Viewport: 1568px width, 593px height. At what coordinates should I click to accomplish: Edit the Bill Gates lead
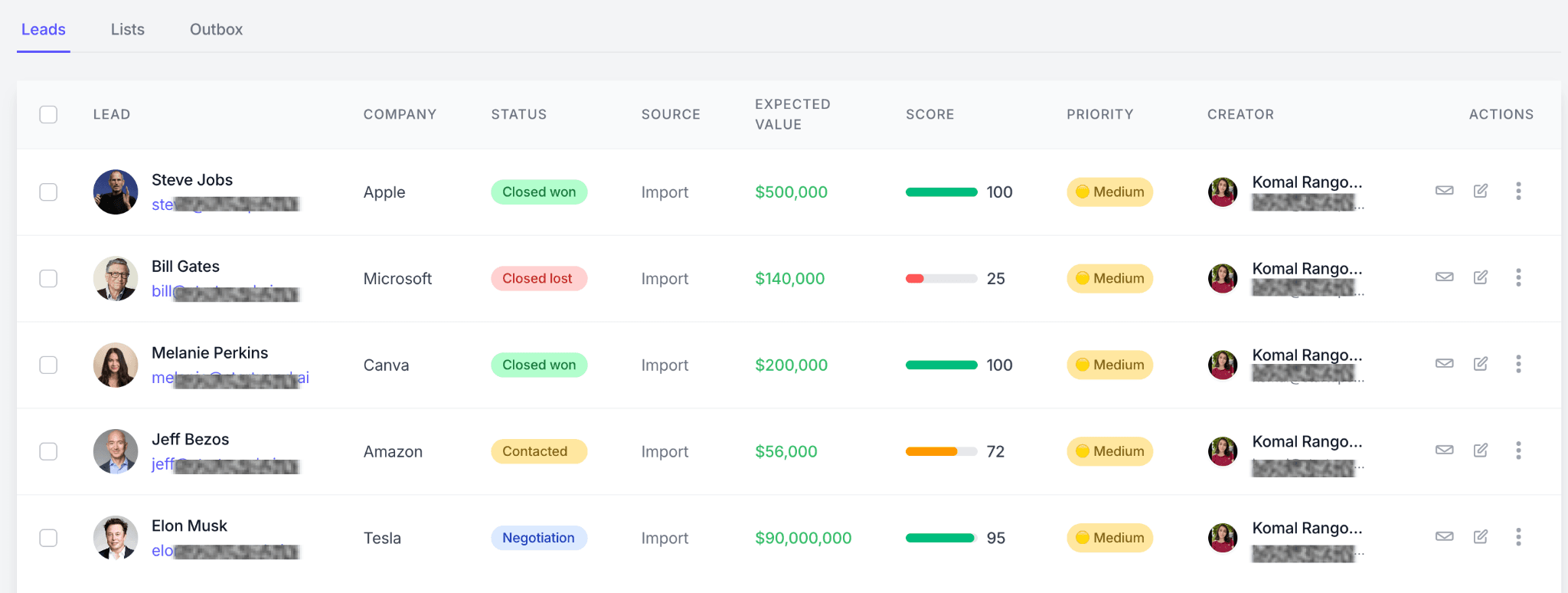[x=1481, y=277]
